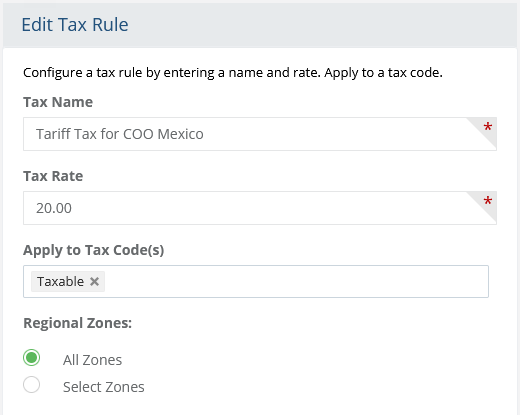
Task: Remove the Taxable tag with its x icon
Action: 94,282
